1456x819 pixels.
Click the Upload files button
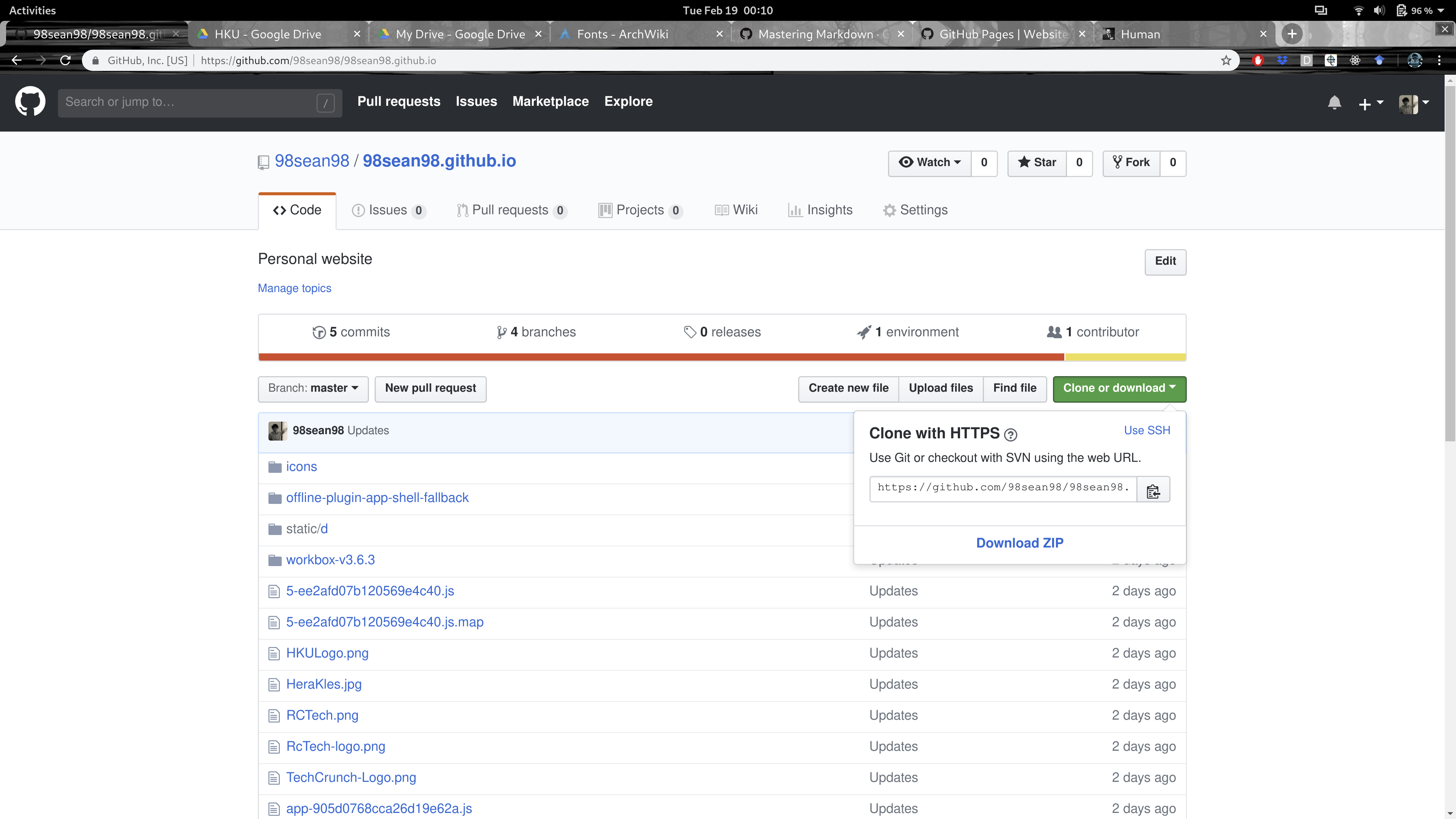(941, 389)
